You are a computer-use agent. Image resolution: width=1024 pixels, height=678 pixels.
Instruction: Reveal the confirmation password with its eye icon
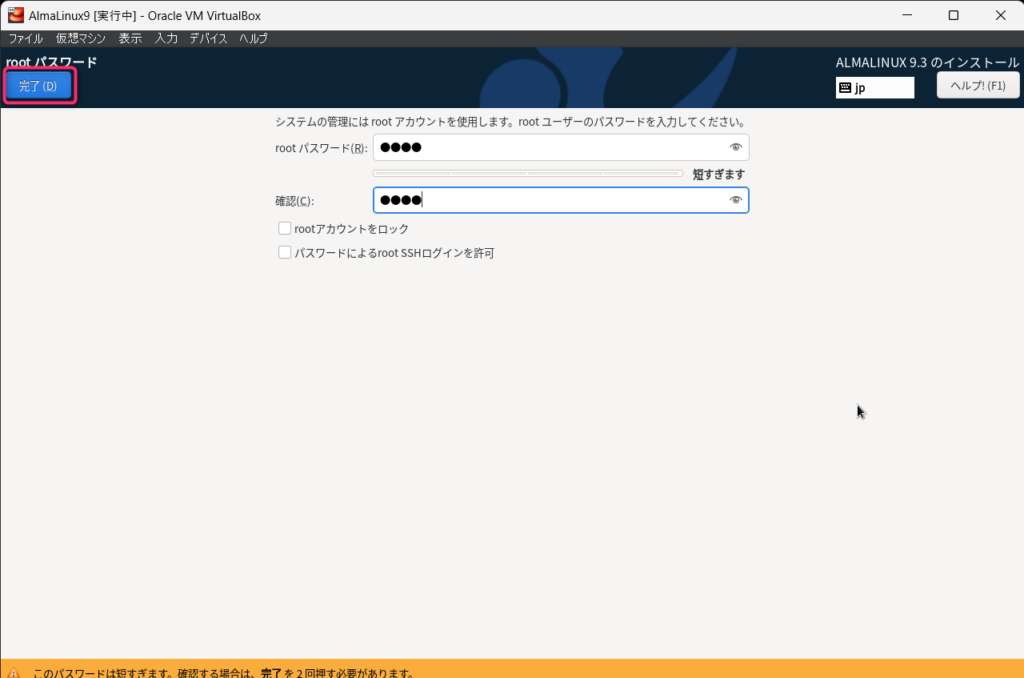736,200
